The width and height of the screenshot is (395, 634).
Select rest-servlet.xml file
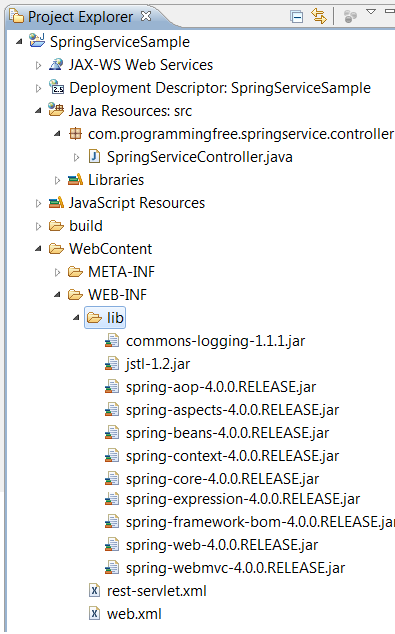(156, 592)
